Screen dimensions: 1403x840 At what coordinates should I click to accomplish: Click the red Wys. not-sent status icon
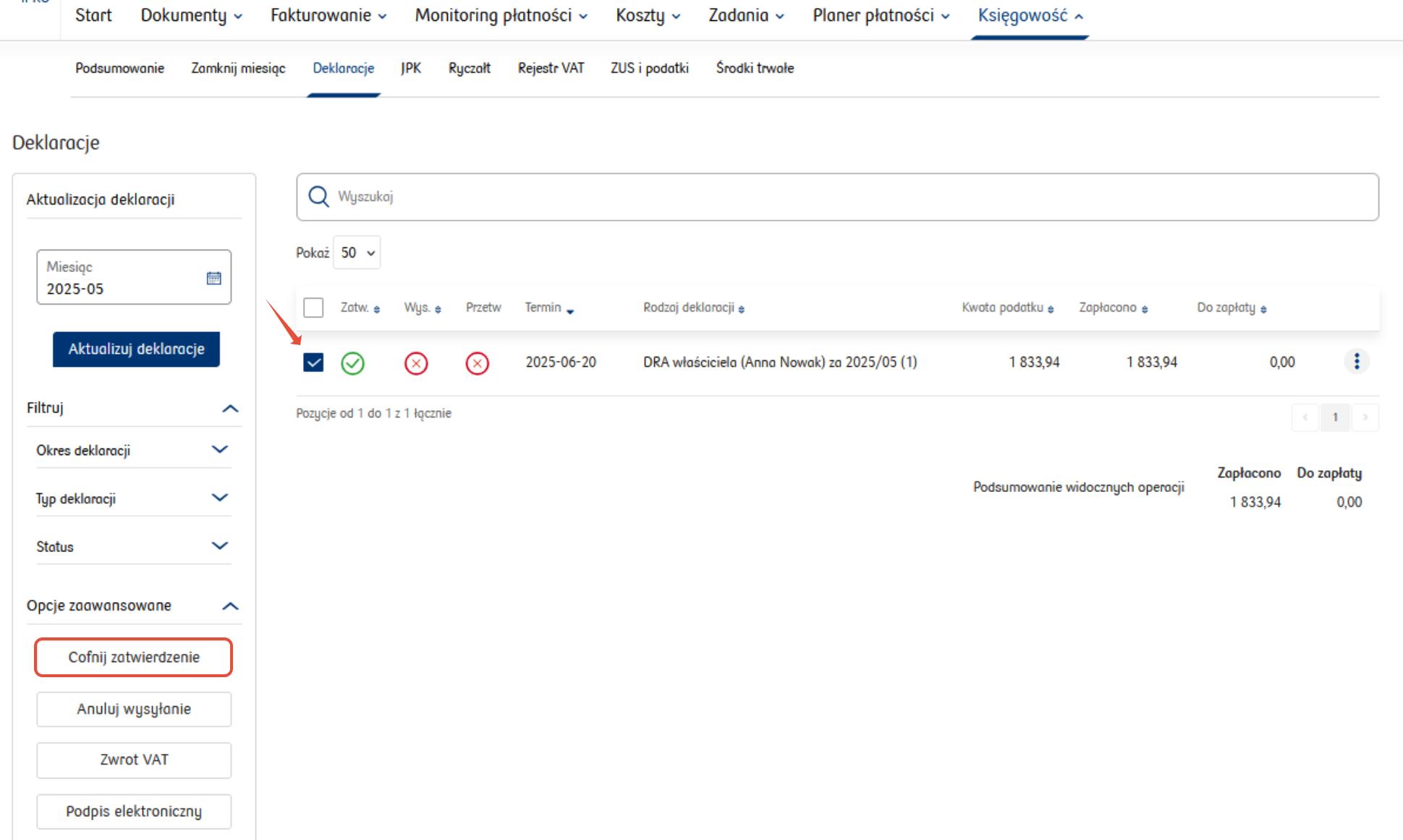pos(416,362)
